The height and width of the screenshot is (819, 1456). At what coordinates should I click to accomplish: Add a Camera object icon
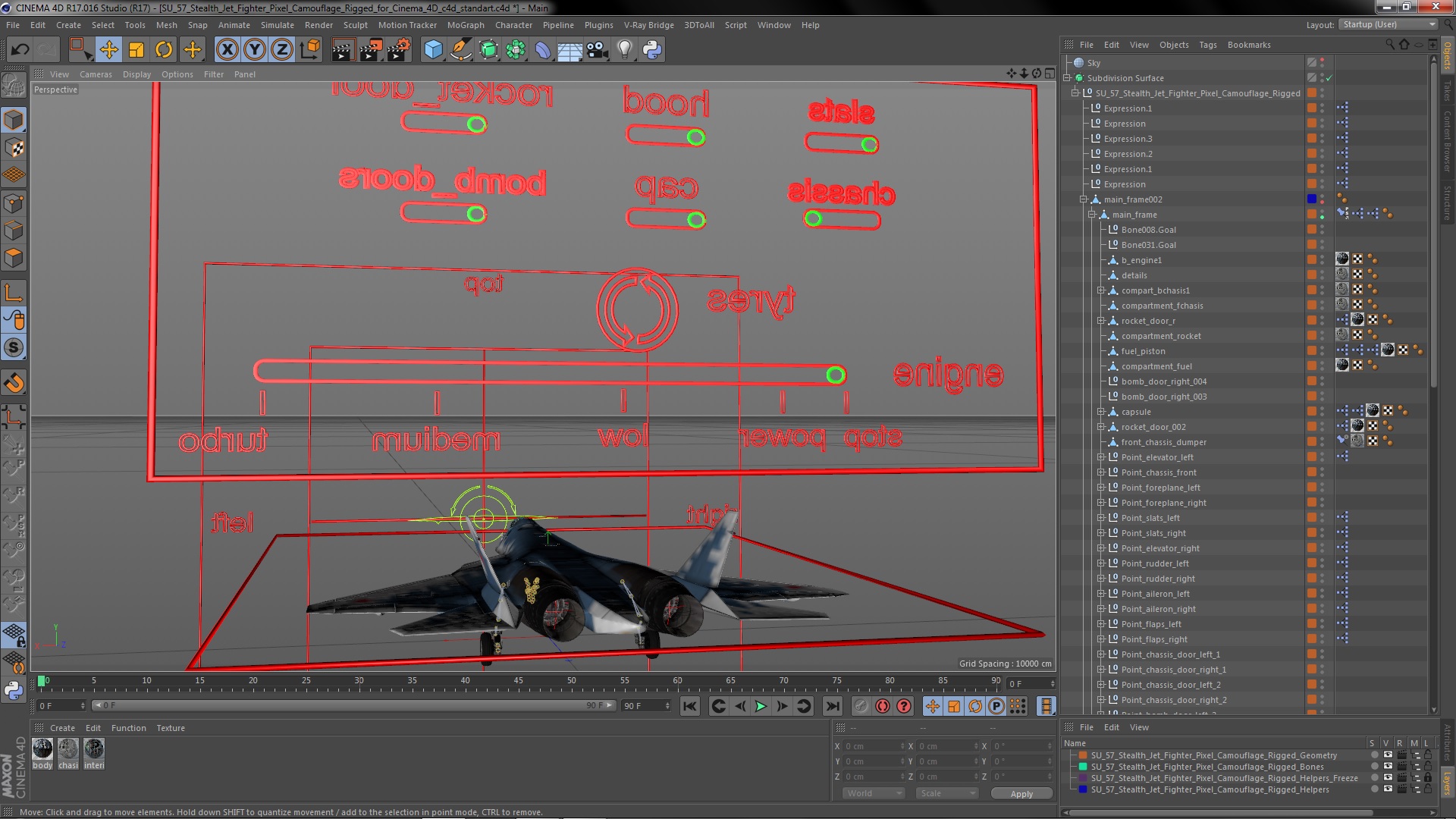[597, 50]
